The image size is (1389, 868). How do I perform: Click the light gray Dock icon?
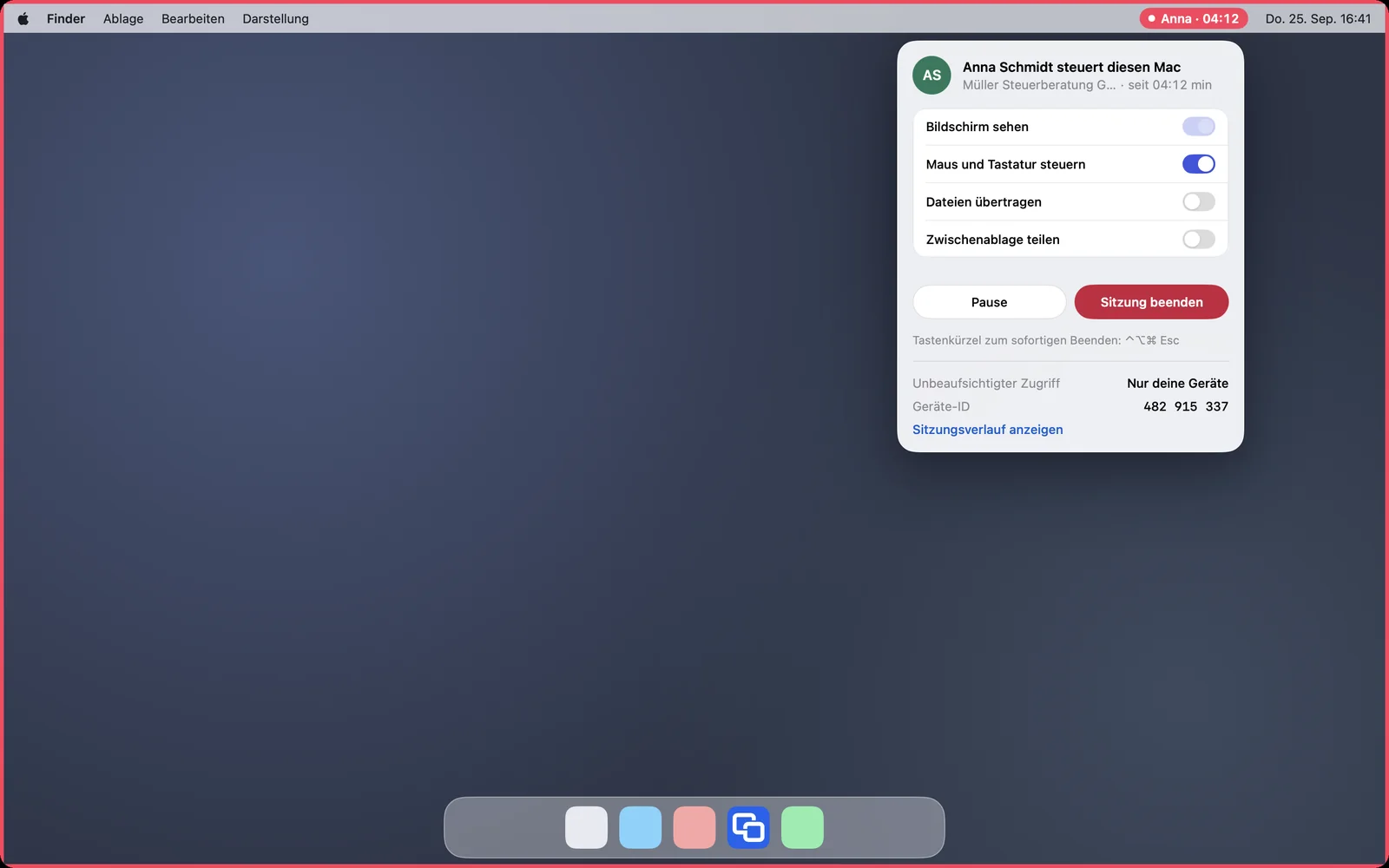(587, 827)
